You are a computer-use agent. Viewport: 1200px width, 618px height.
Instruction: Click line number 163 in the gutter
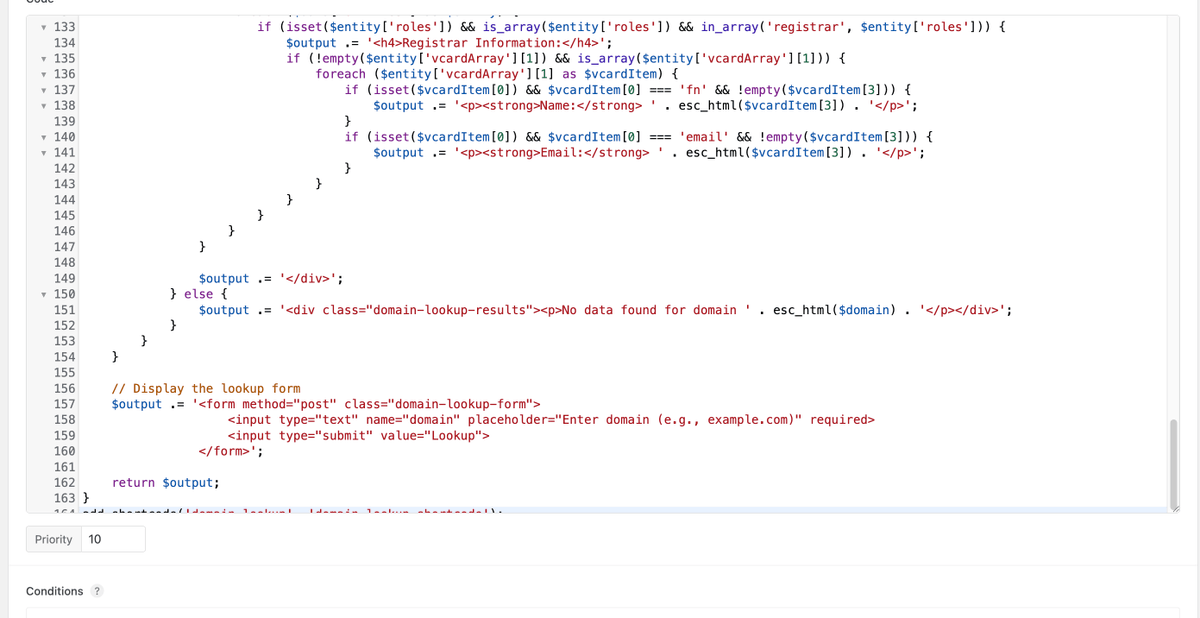point(64,498)
